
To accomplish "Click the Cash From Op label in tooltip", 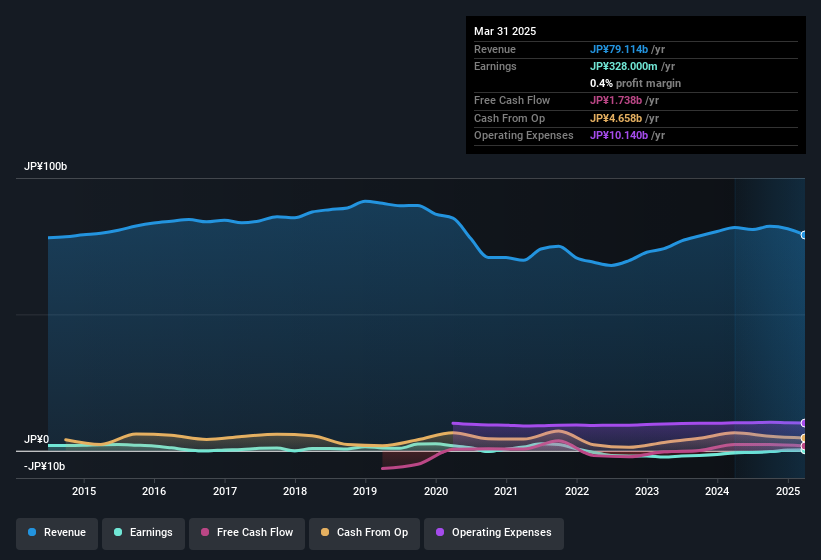I will [509, 118].
